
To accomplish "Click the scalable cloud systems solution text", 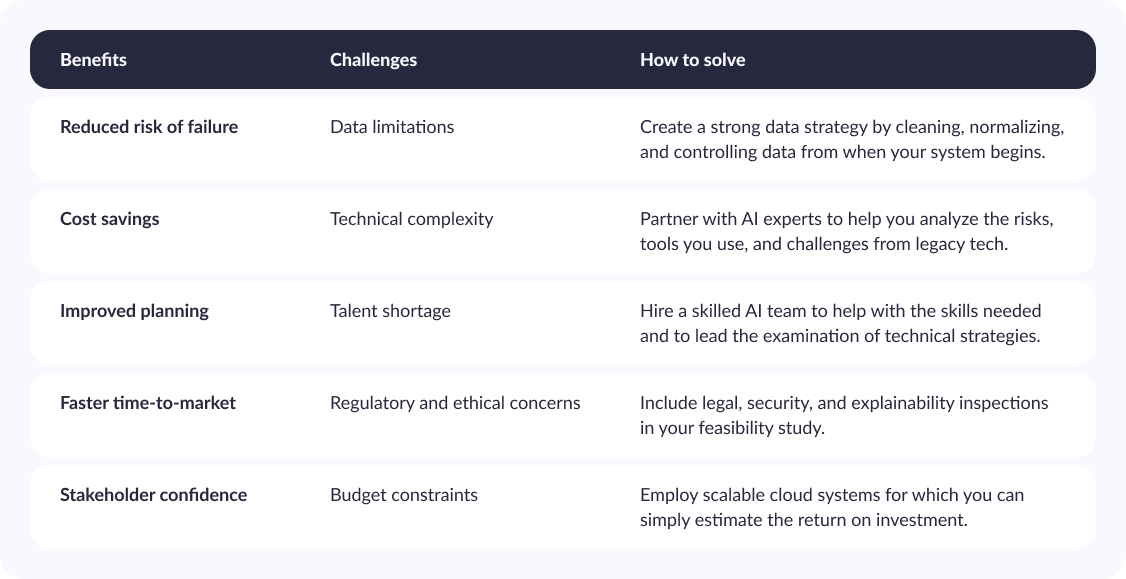I will click(x=832, y=507).
